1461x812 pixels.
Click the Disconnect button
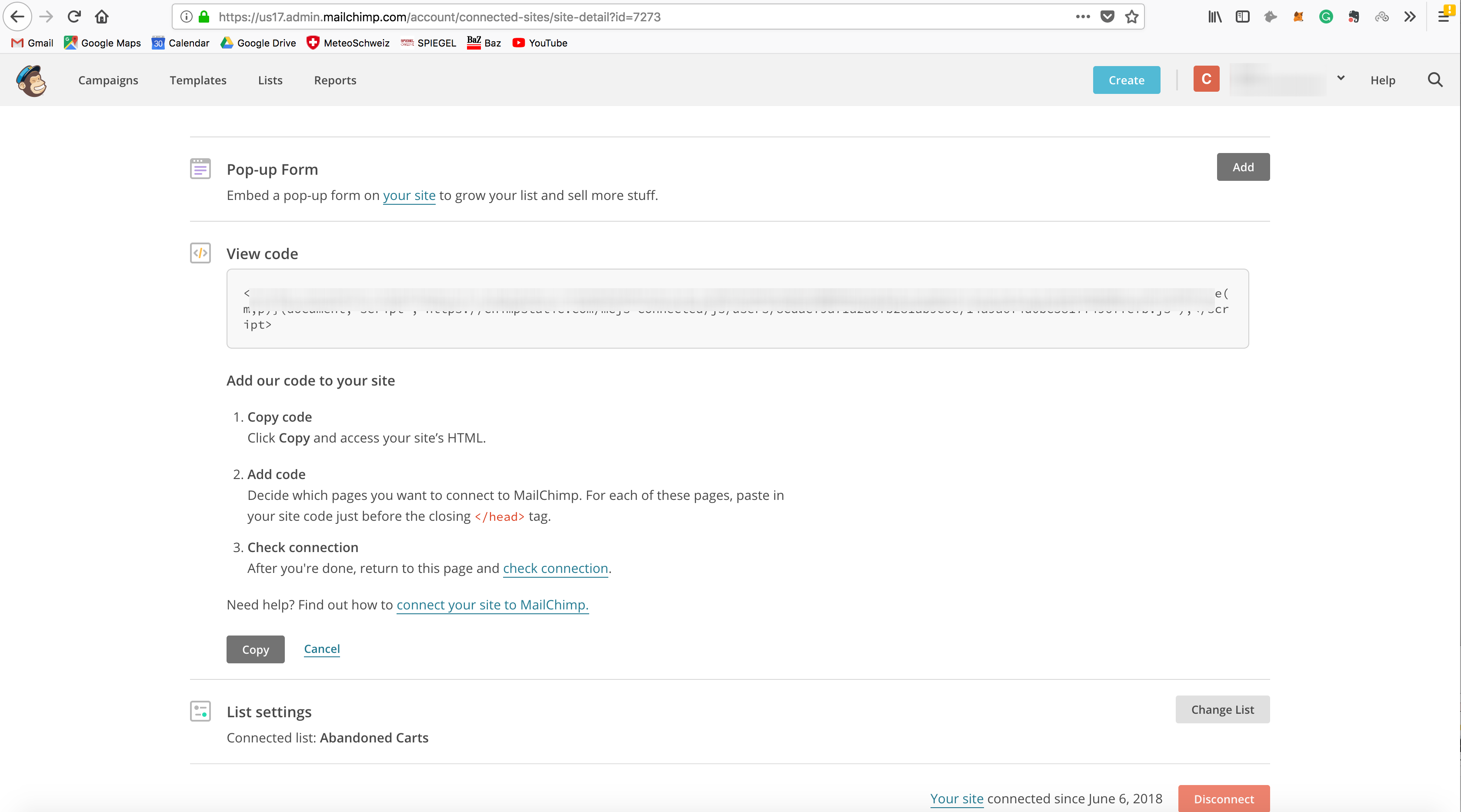pos(1224,799)
